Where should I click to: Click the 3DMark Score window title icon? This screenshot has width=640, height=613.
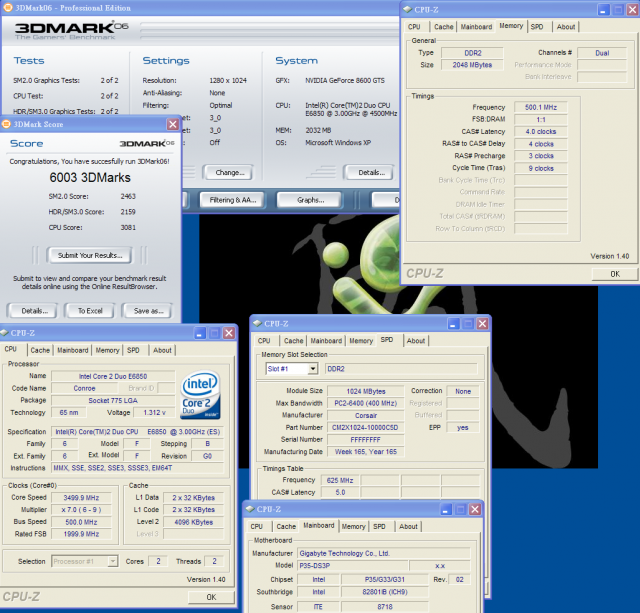tap(6, 124)
